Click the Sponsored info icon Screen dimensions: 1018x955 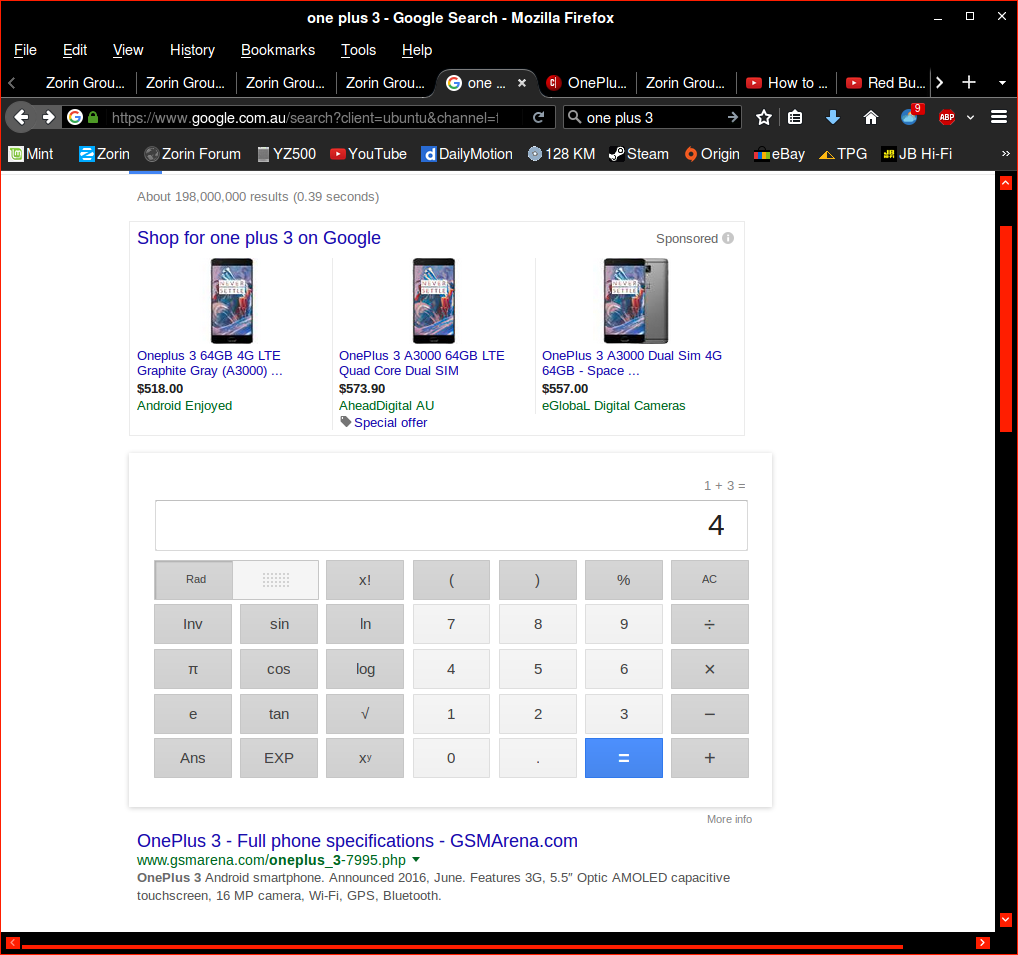[x=728, y=239]
